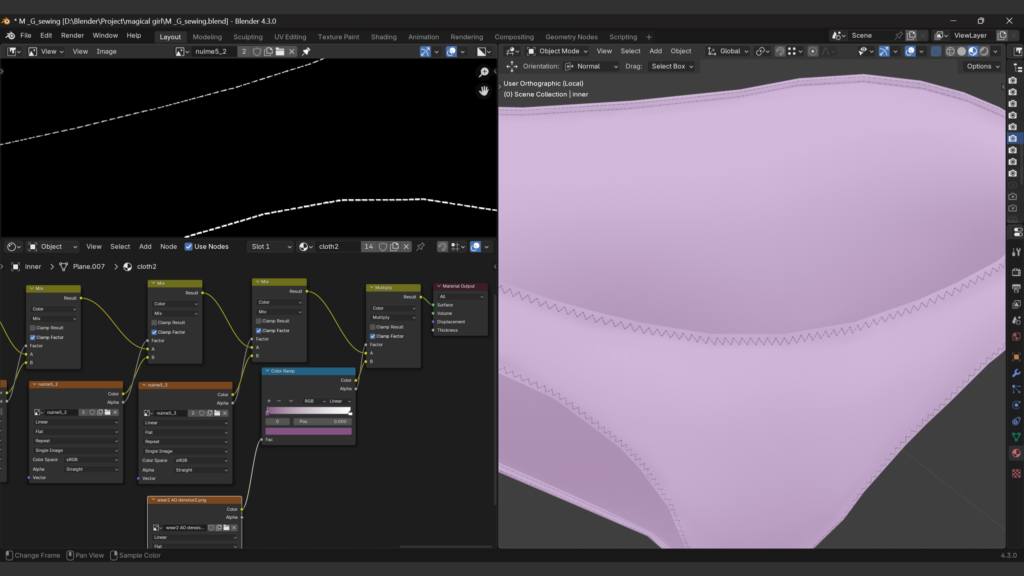Viewport: 1024px width, 576px height.
Task: Click the pan hand icon in image editor
Action: [484, 90]
